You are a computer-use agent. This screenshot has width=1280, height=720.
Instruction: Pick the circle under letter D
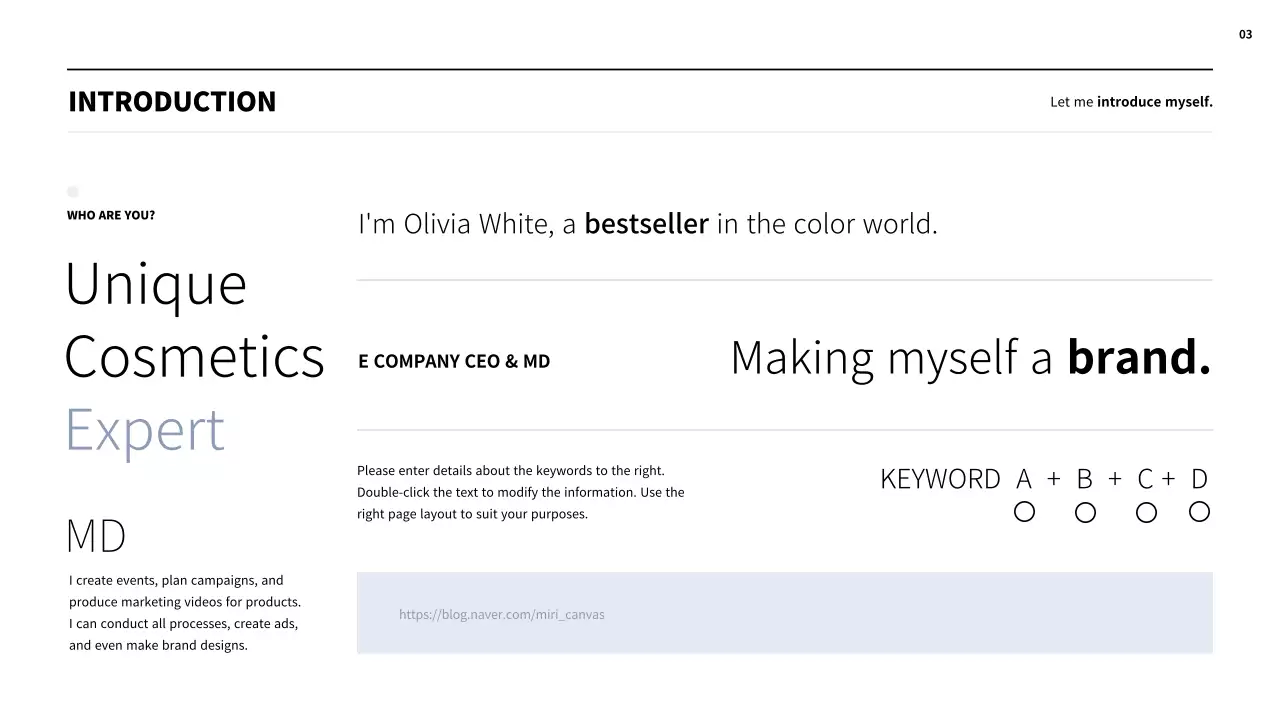click(1199, 512)
